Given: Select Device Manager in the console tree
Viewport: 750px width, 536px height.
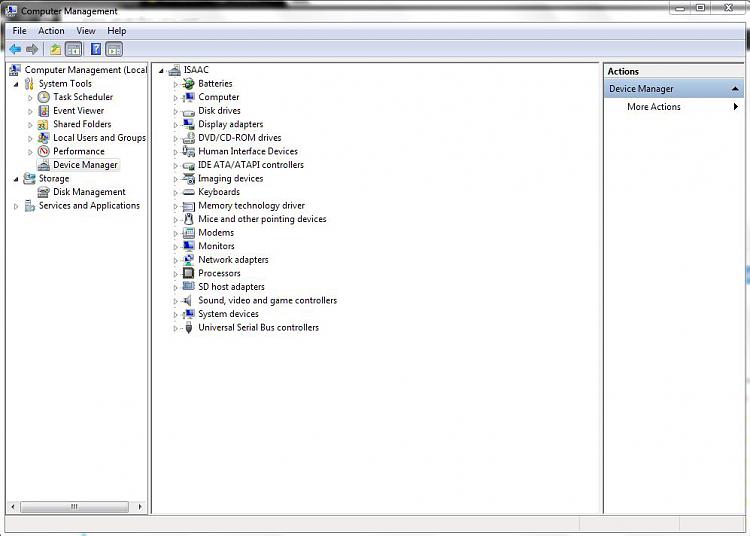Looking at the screenshot, I should 85,165.
